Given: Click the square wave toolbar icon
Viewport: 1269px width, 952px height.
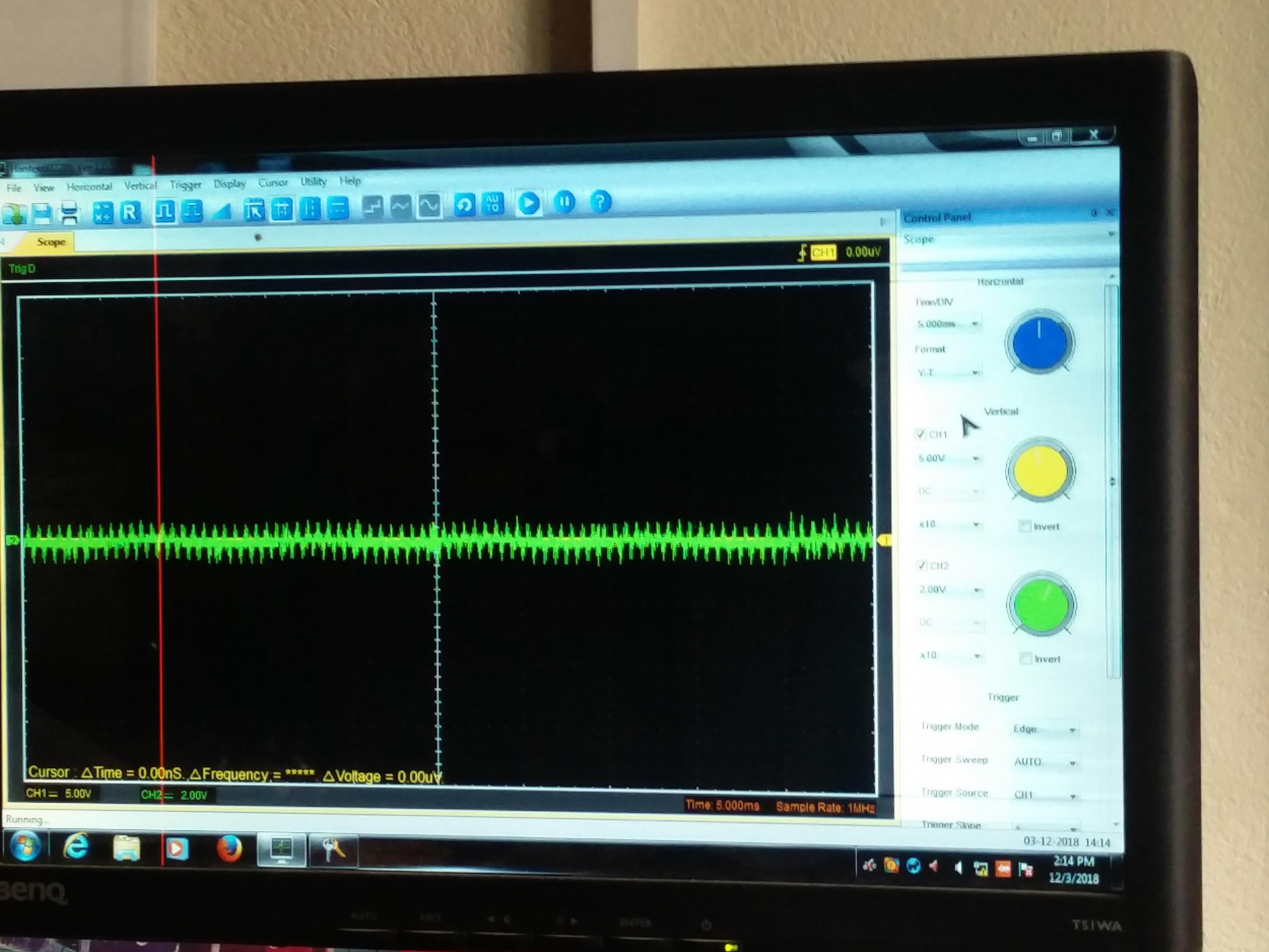Looking at the screenshot, I should point(165,212).
